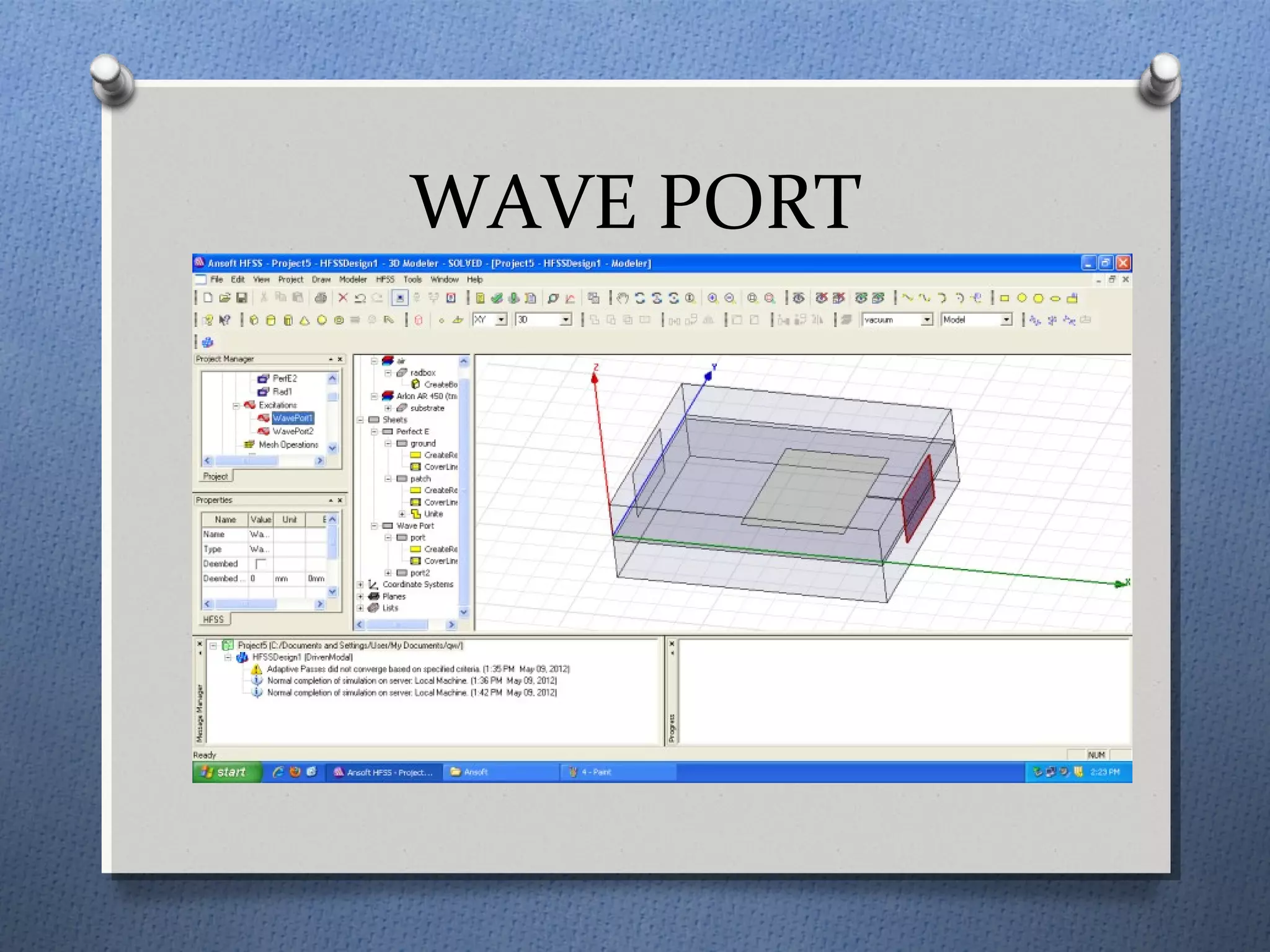Click the adaptive passes warning message

point(418,669)
